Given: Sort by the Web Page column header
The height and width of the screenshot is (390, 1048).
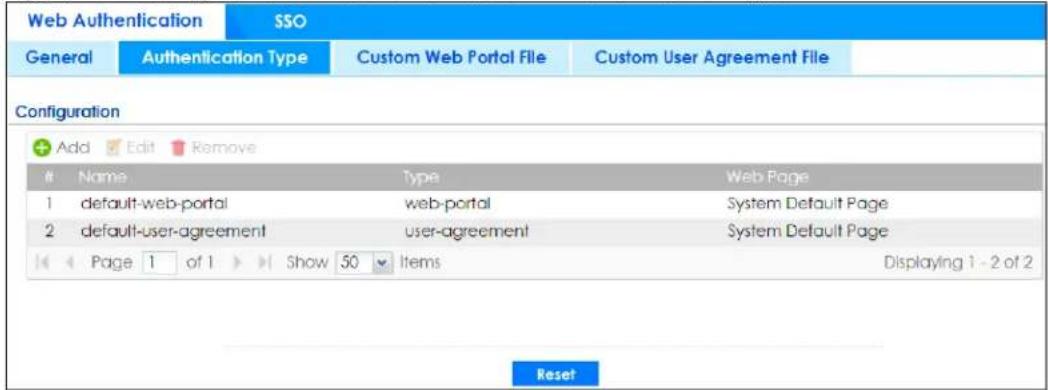Looking at the screenshot, I should [x=767, y=176].
